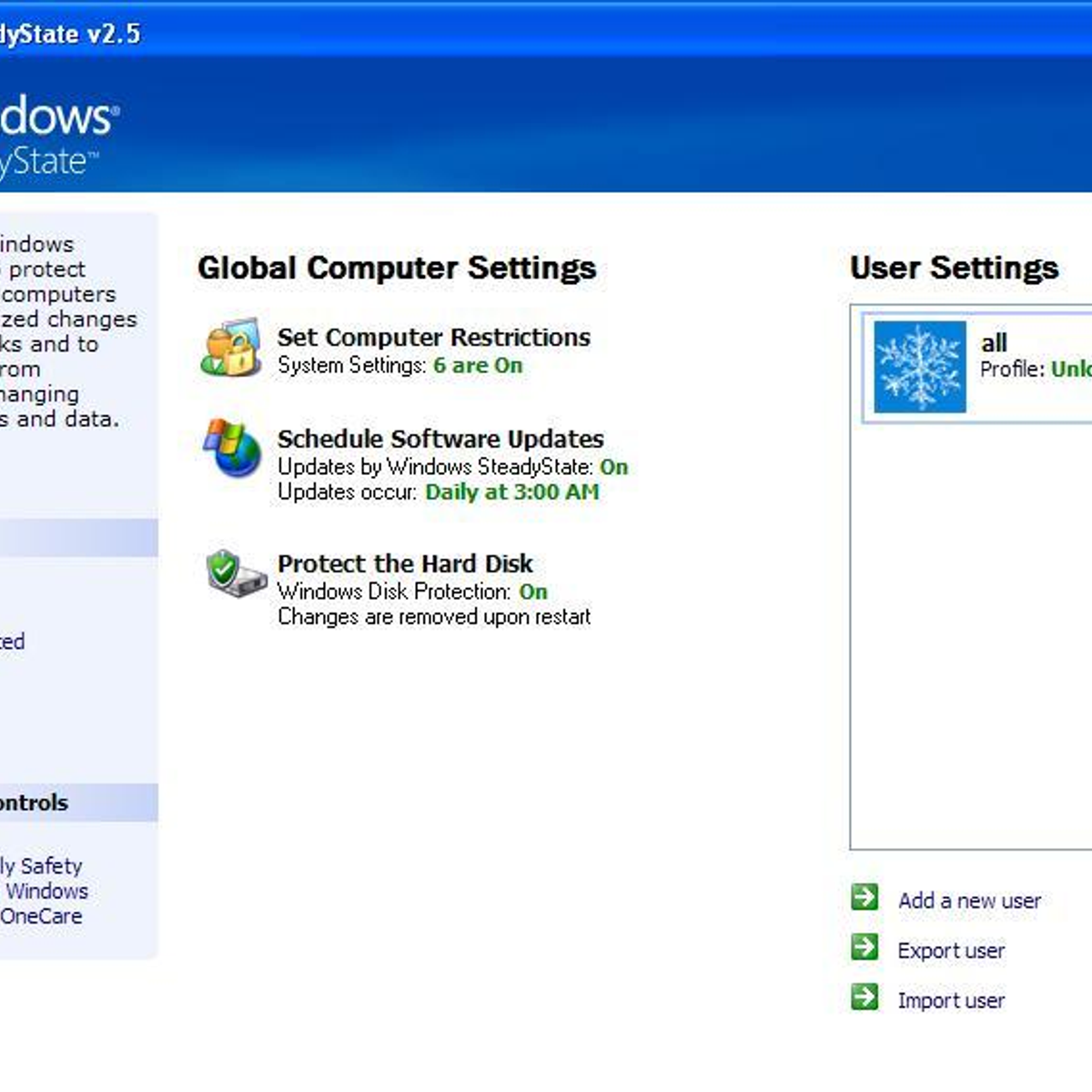Click empty area inside the User Settings list

[x=970, y=637]
